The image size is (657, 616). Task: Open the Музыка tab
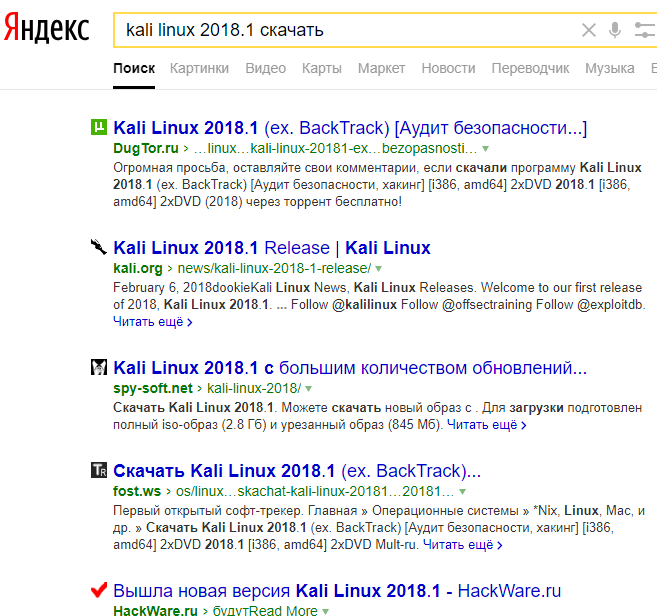click(610, 68)
